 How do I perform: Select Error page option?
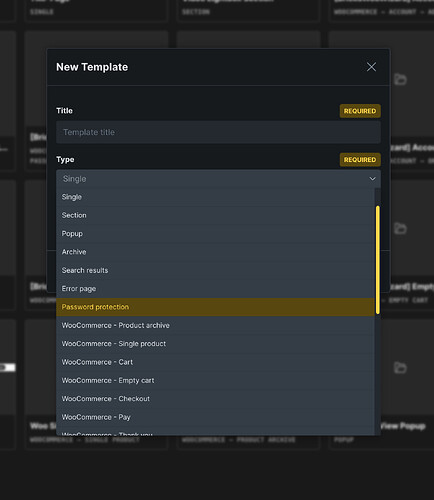click(215, 289)
